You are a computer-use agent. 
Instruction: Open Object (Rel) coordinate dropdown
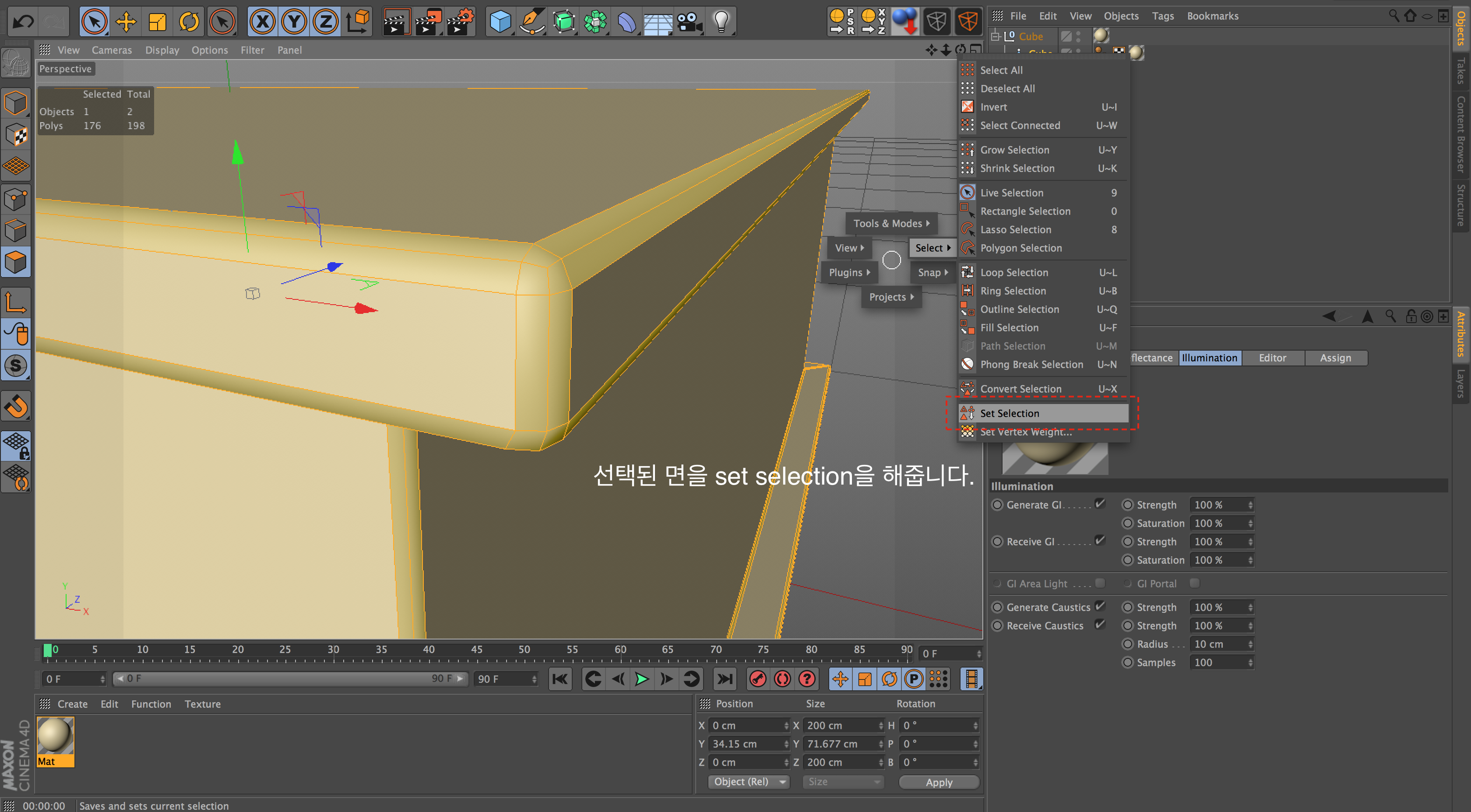click(x=749, y=782)
